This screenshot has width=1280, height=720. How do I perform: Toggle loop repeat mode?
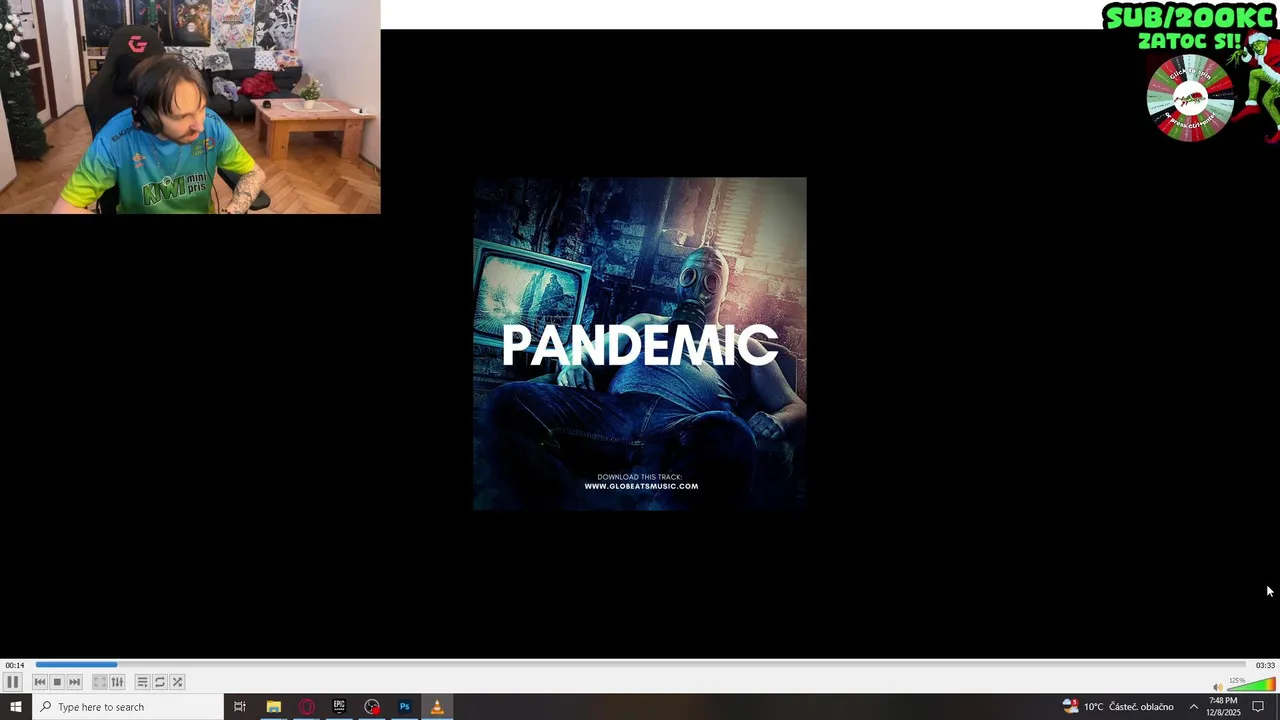160,682
